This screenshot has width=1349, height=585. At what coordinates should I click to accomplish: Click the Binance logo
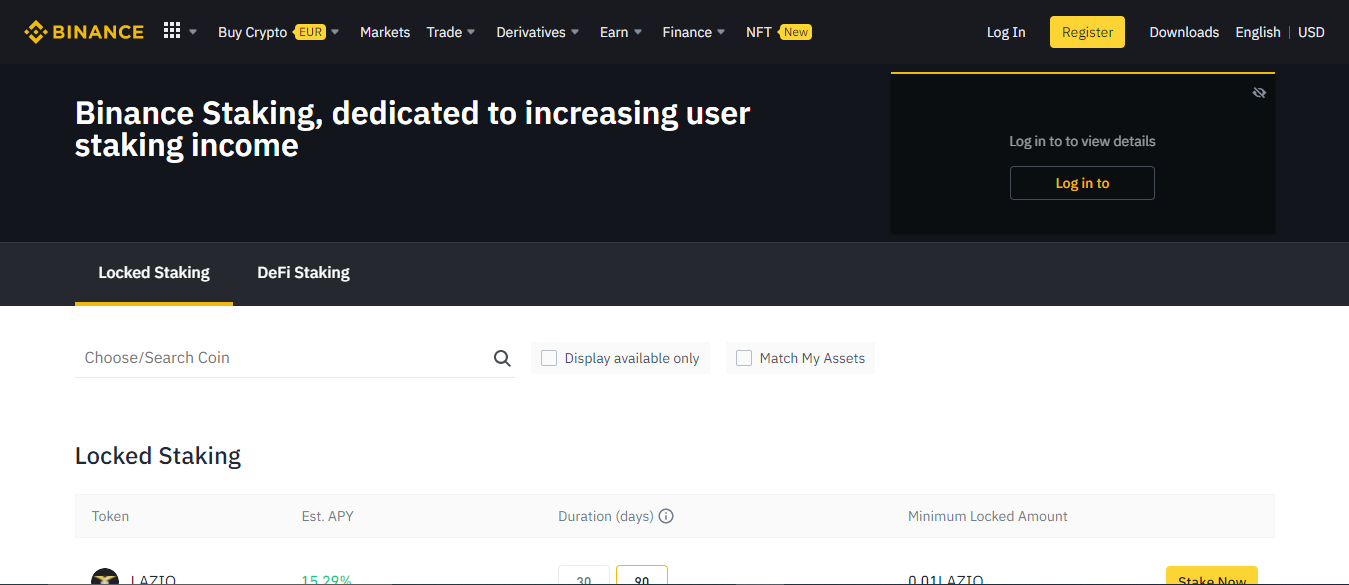[x=84, y=32]
